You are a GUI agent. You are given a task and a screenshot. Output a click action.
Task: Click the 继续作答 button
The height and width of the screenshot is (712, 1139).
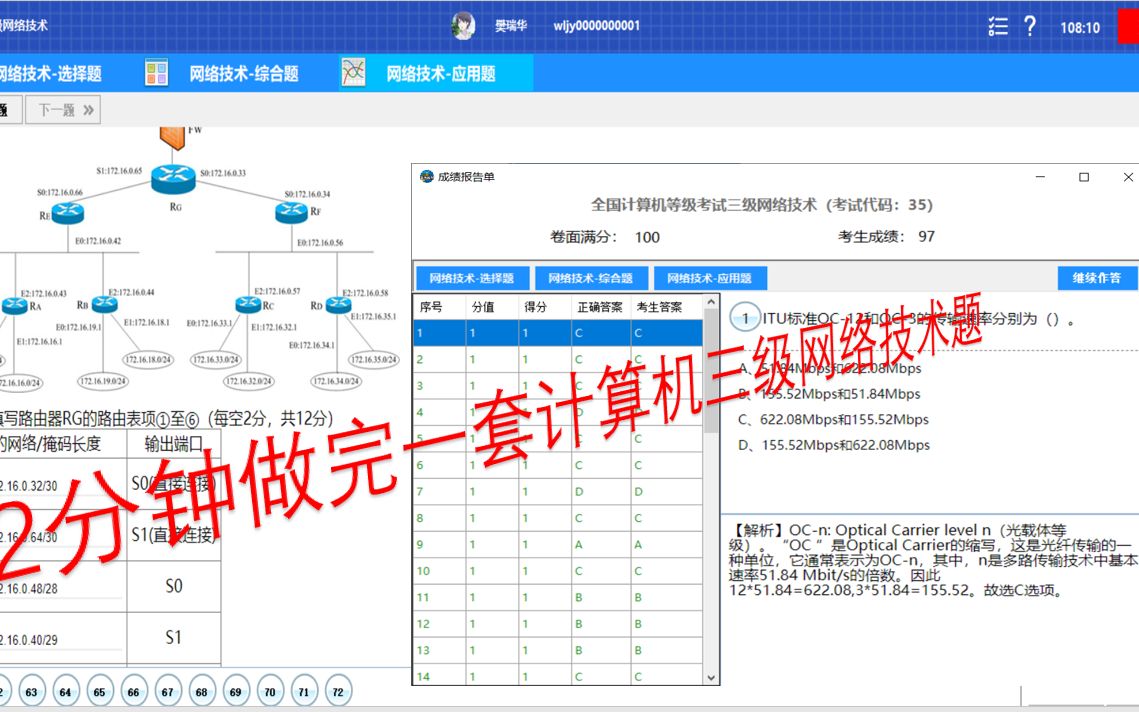tap(1097, 278)
